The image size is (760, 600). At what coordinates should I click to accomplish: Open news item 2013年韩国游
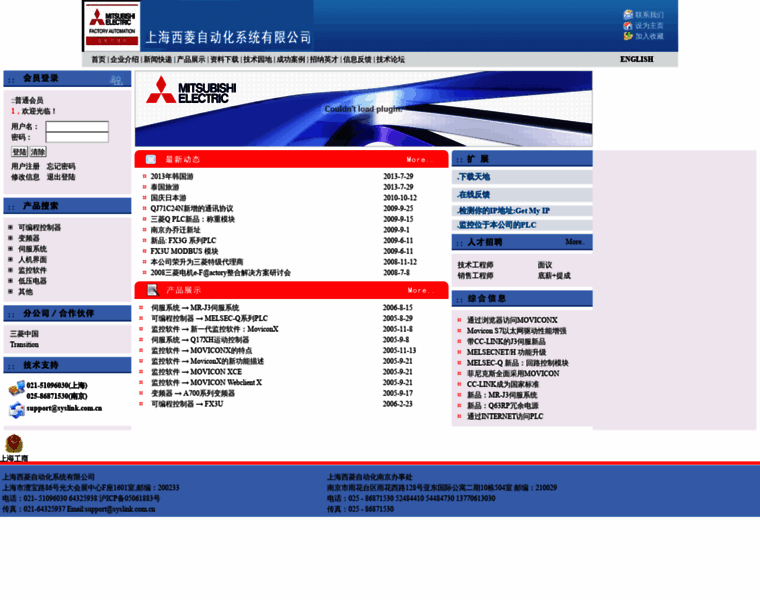(172, 176)
